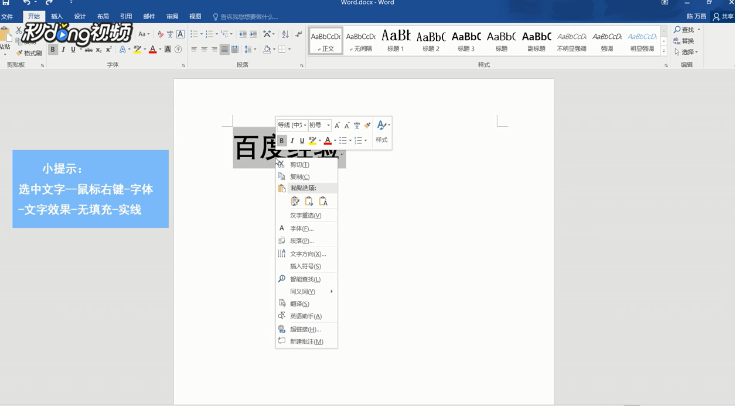Click the Enclose Characters circle icon
This screenshot has width=735, height=406.
pos(178,49)
